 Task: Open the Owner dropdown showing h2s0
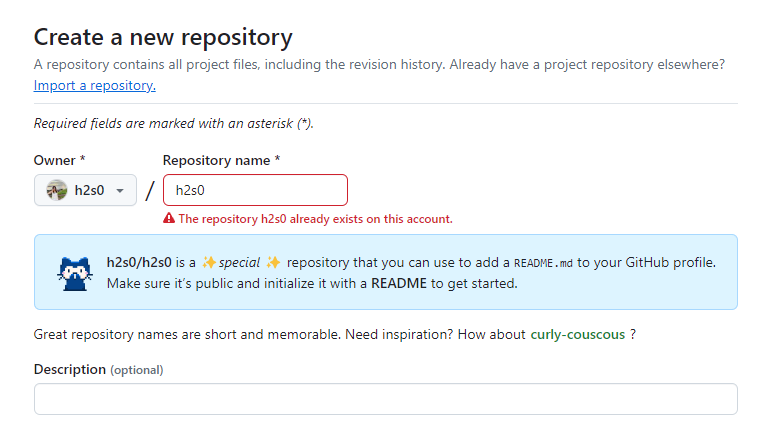(x=85, y=190)
